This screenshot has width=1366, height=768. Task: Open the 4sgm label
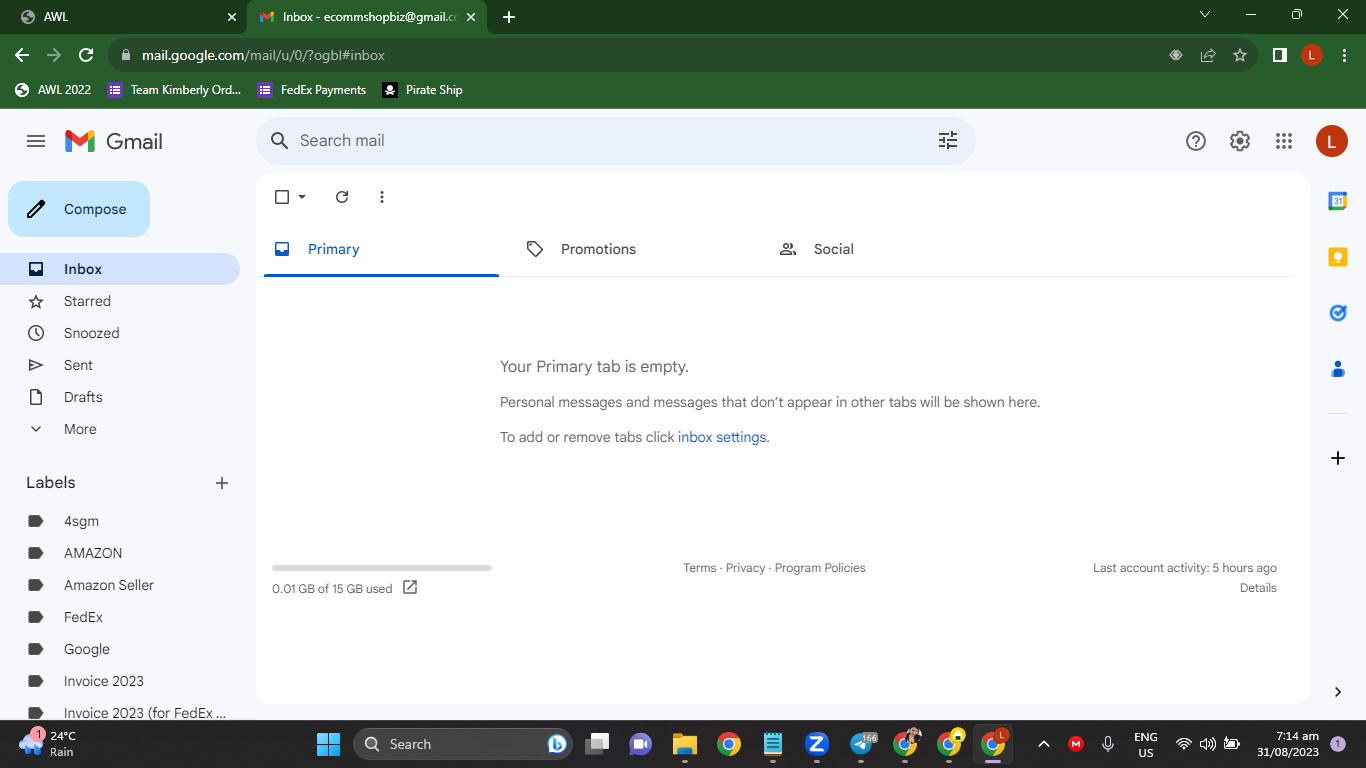(120, 521)
